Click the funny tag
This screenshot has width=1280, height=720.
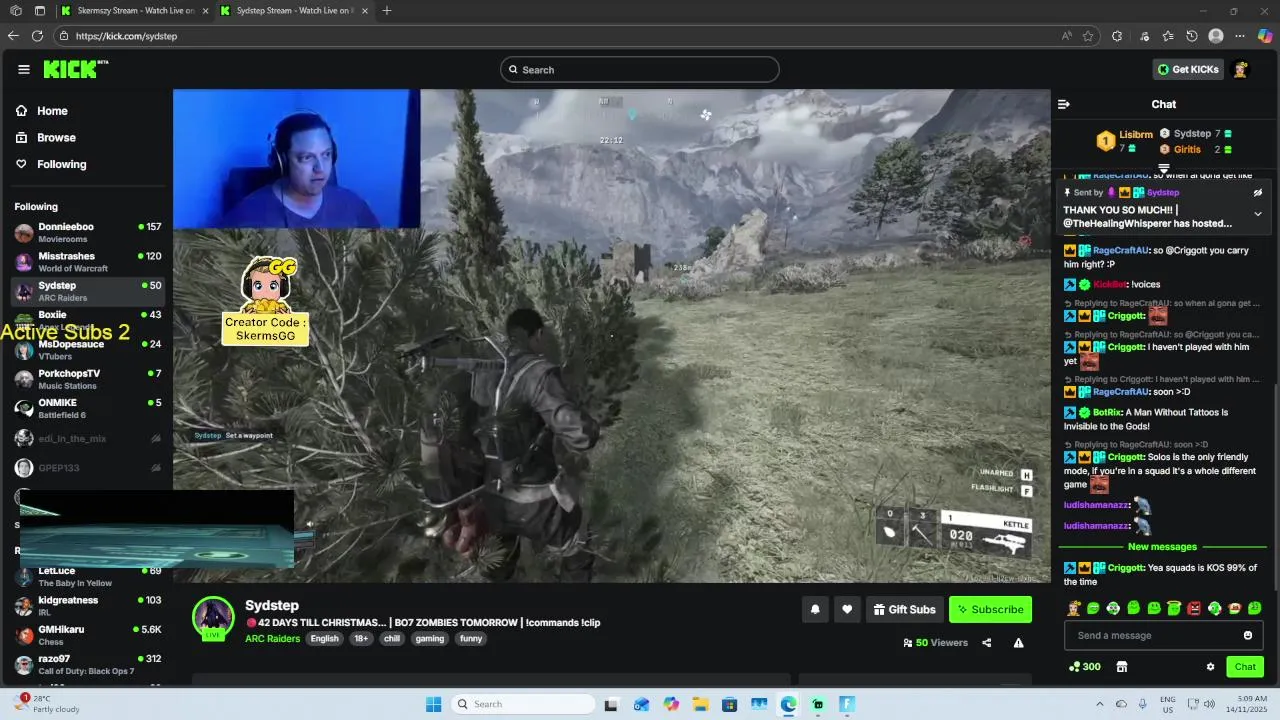(471, 638)
